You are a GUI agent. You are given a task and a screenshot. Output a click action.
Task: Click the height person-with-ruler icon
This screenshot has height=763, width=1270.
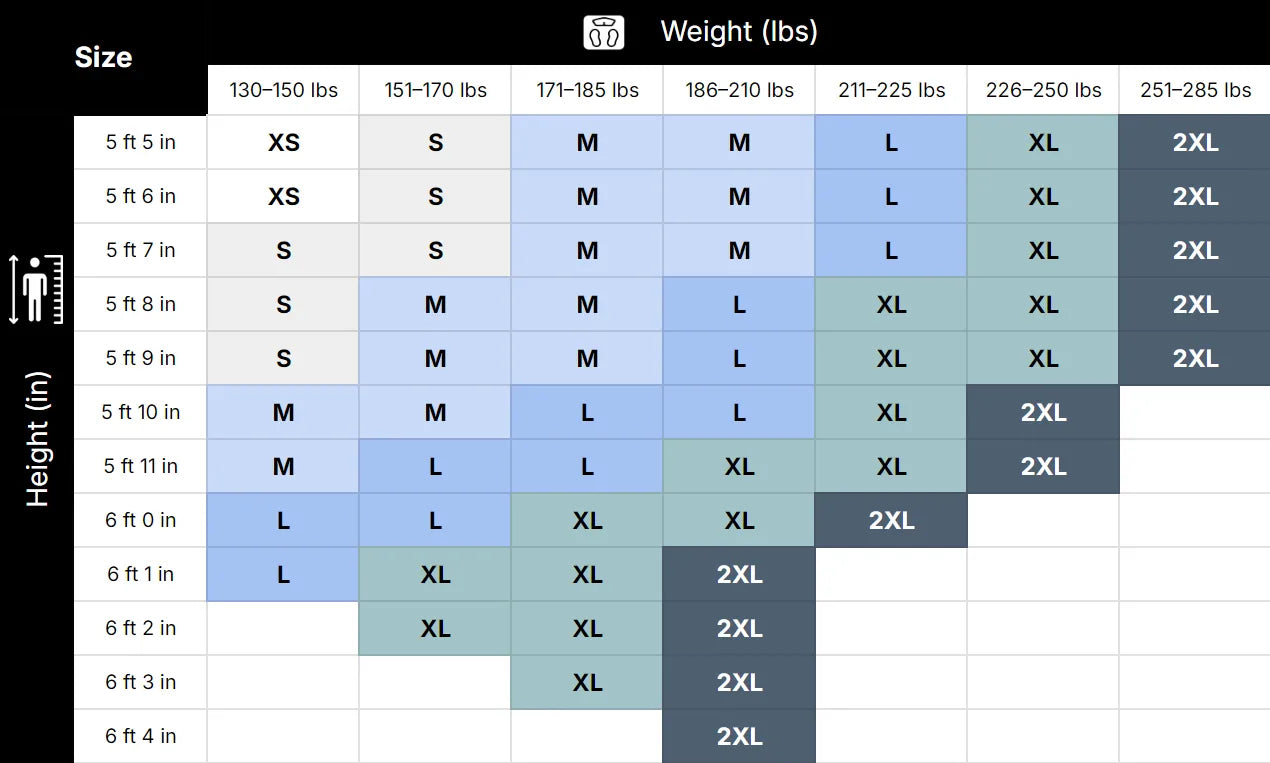click(x=37, y=289)
